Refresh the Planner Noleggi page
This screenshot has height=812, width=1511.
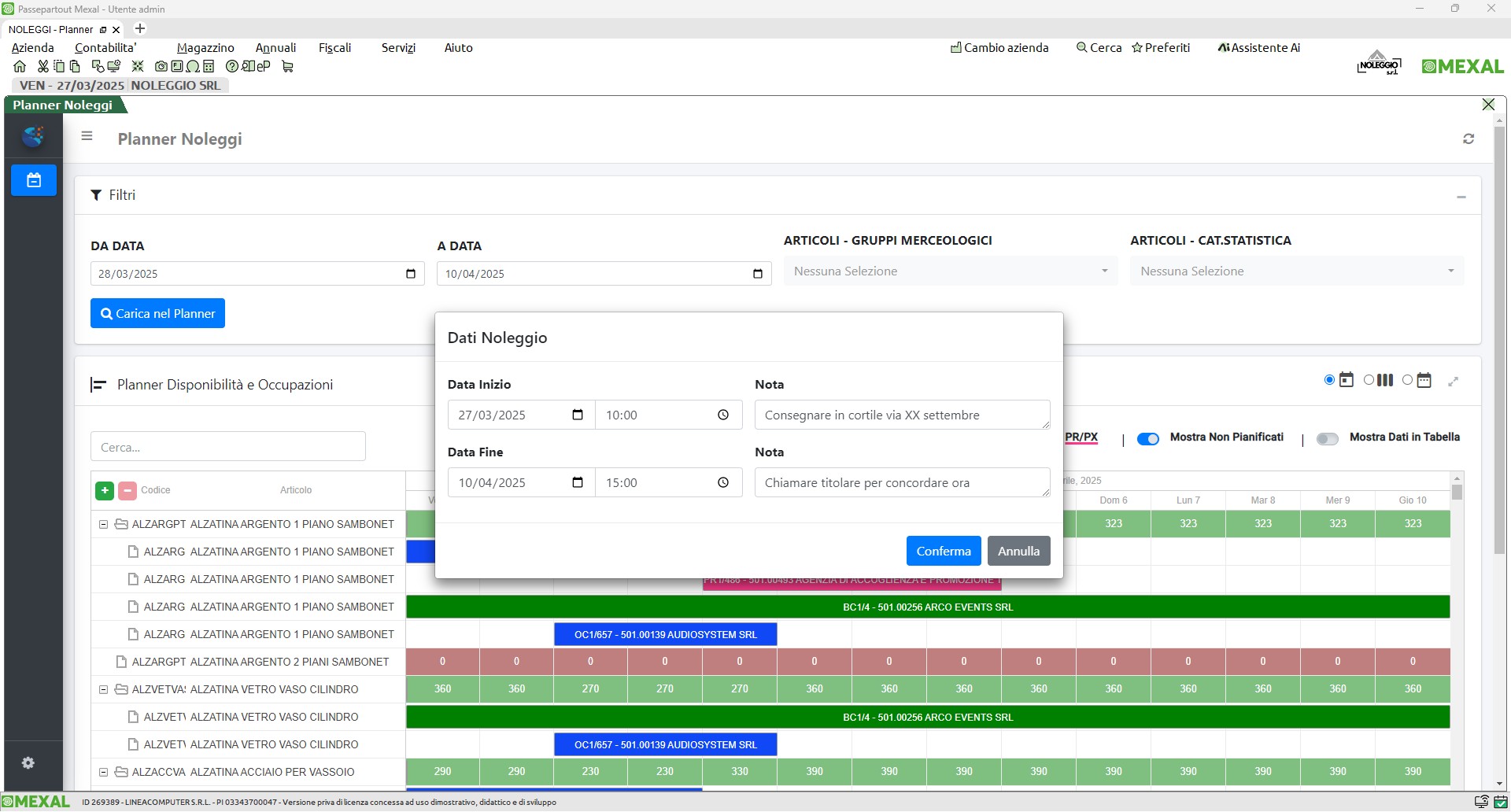(x=1469, y=139)
